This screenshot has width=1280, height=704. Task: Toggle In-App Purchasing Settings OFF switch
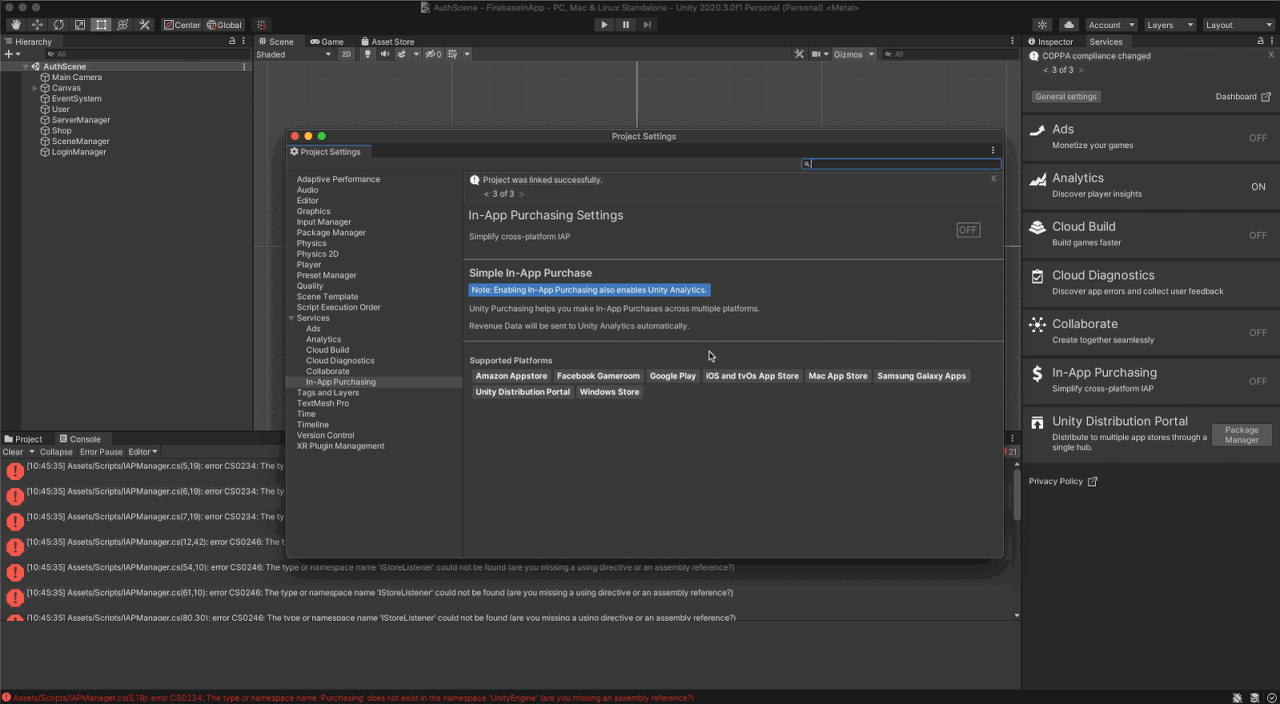point(968,230)
